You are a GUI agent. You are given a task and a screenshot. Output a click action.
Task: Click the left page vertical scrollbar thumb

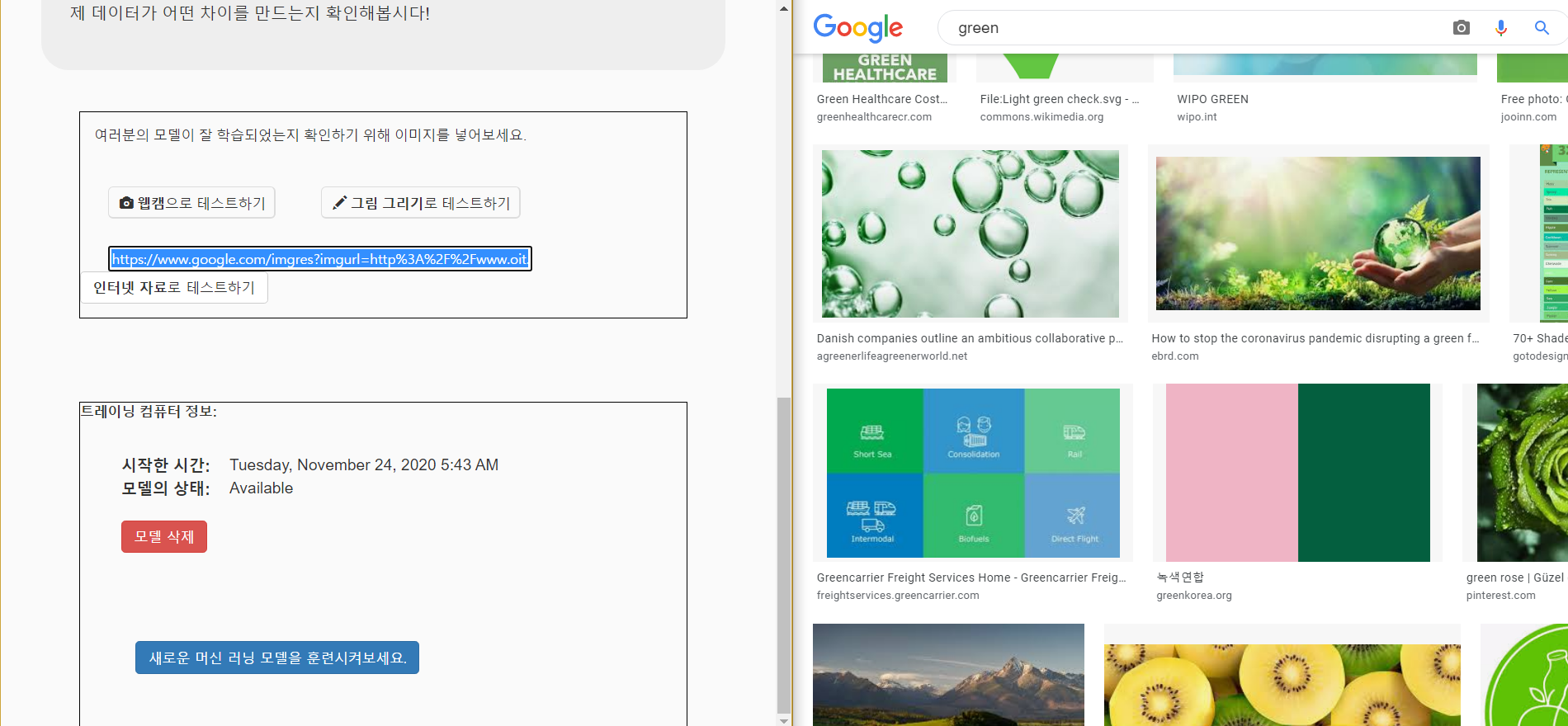coord(784,554)
